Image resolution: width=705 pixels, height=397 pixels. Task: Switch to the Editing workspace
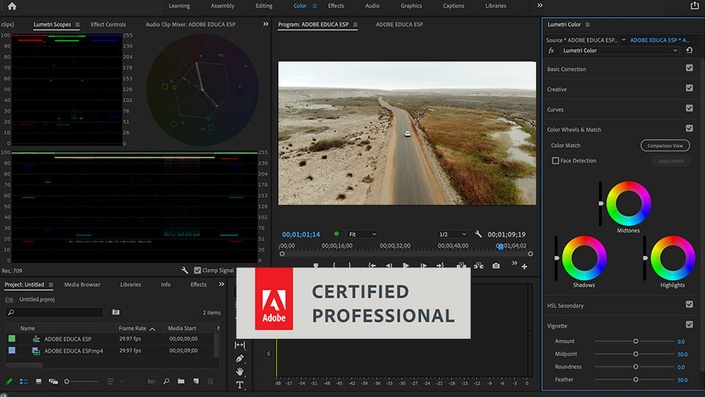tap(264, 6)
